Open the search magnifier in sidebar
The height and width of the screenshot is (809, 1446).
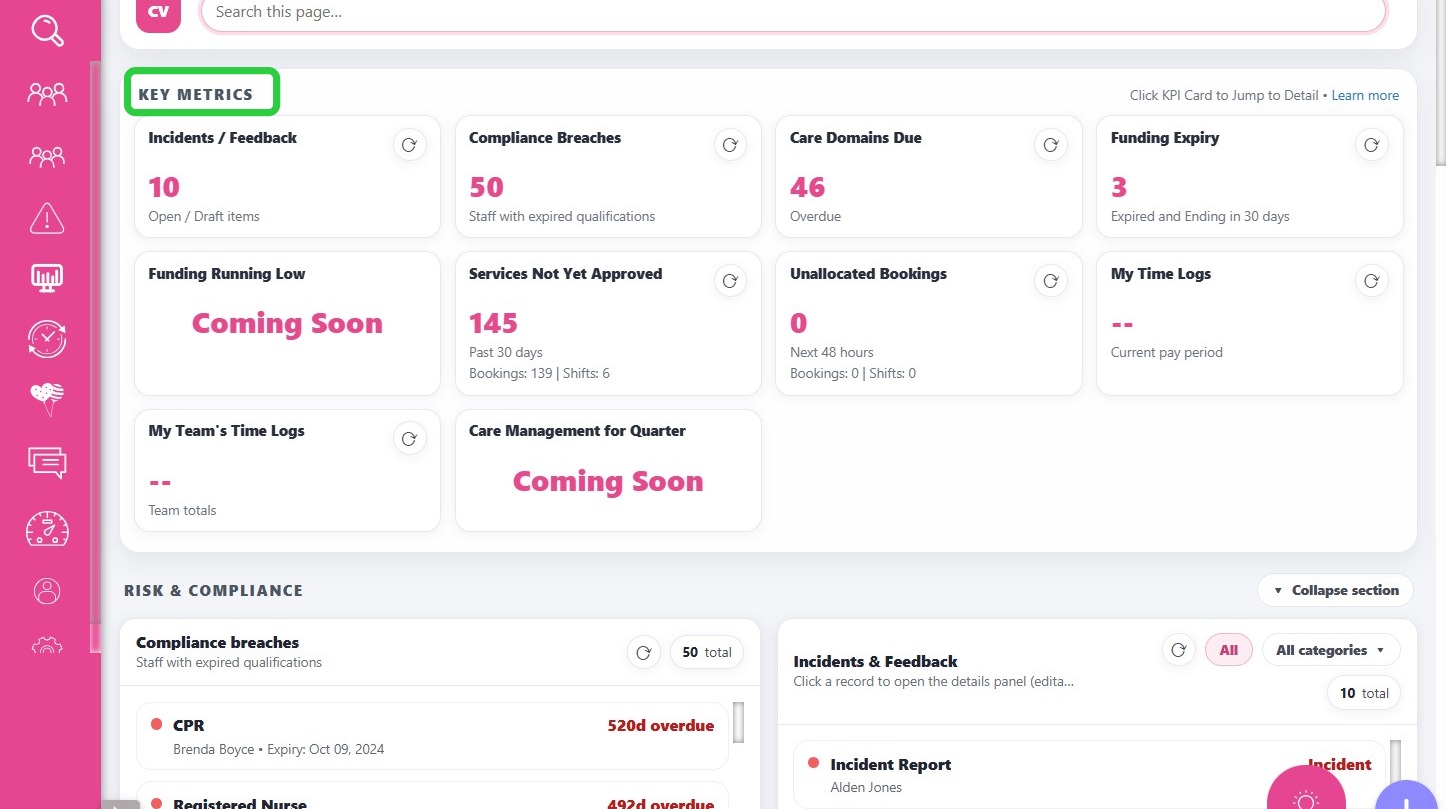[x=47, y=30]
